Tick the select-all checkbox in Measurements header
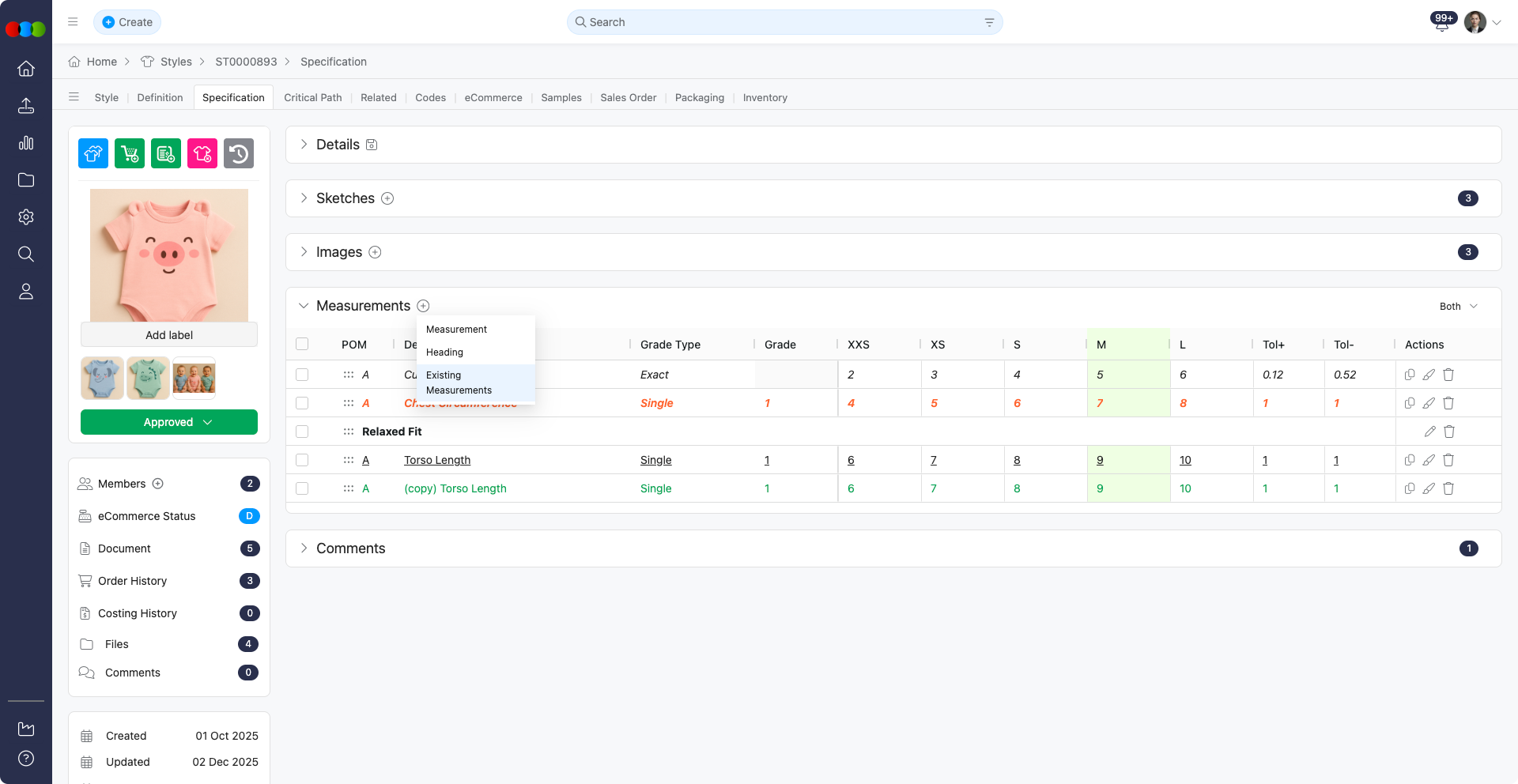The width and height of the screenshot is (1518, 784). click(302, 344)
